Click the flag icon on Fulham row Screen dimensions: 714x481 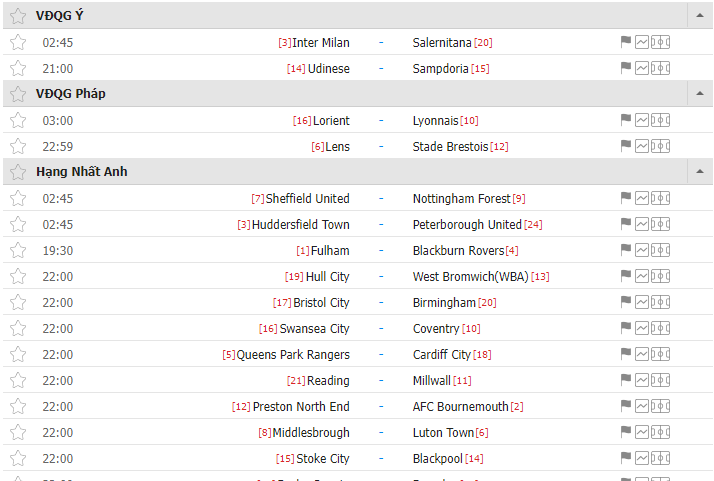click(626, 250)
